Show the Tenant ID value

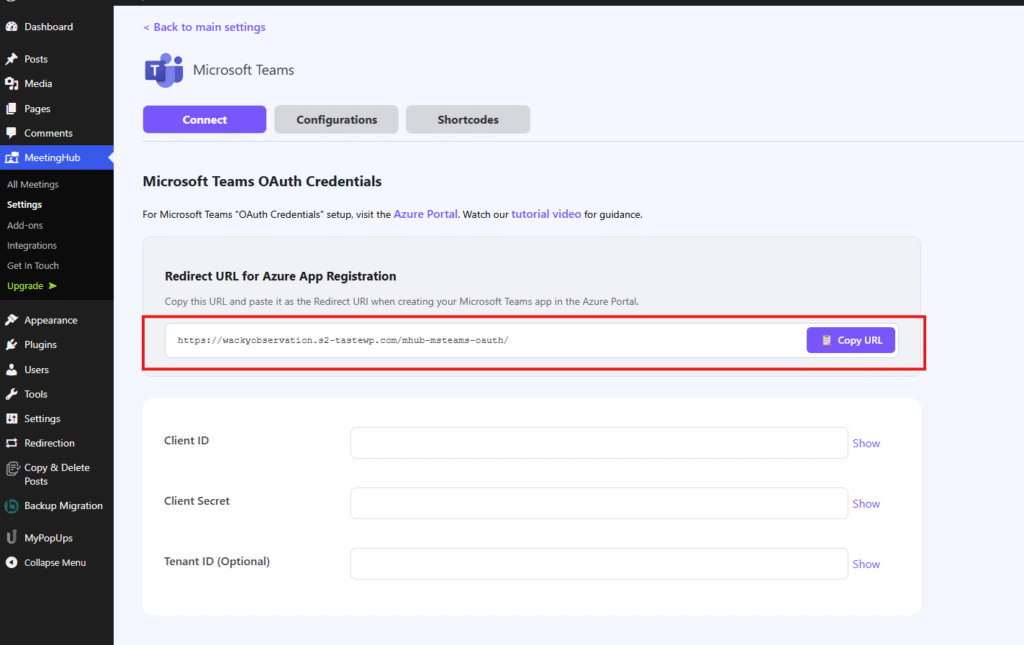pyautogui.click(x=866, y=564)
